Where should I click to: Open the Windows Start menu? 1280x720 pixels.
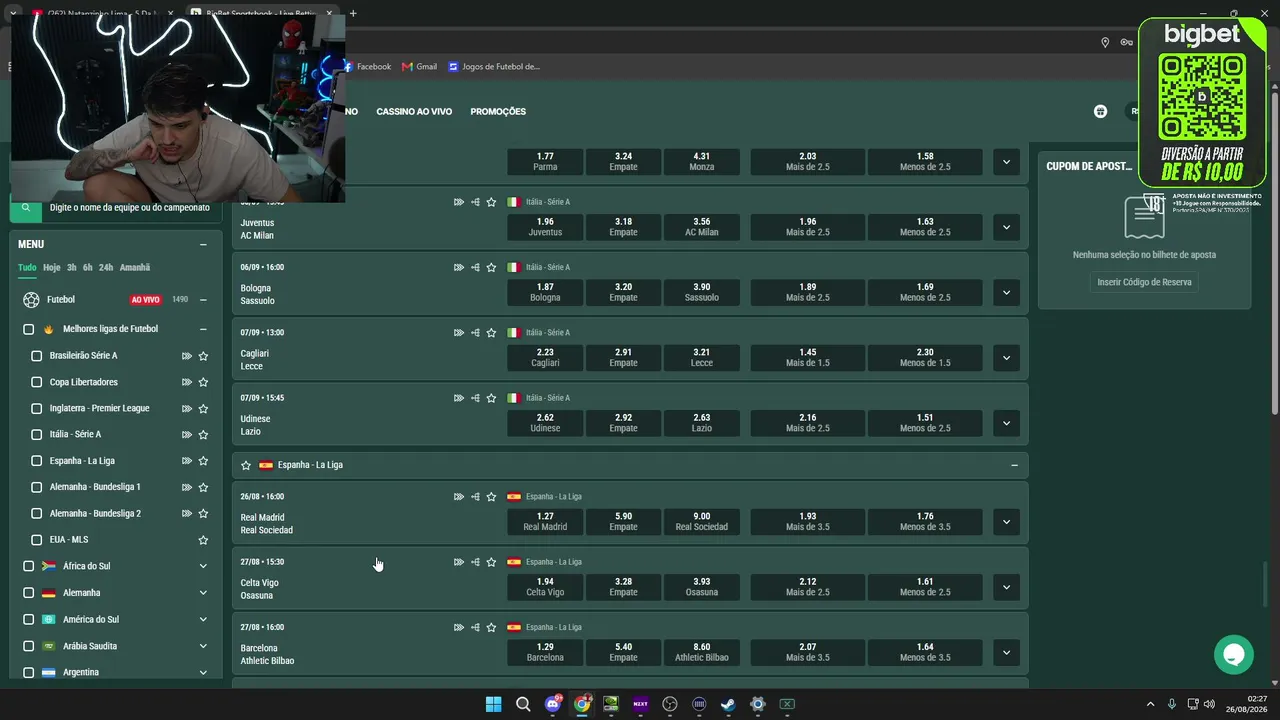coord(493,704)
